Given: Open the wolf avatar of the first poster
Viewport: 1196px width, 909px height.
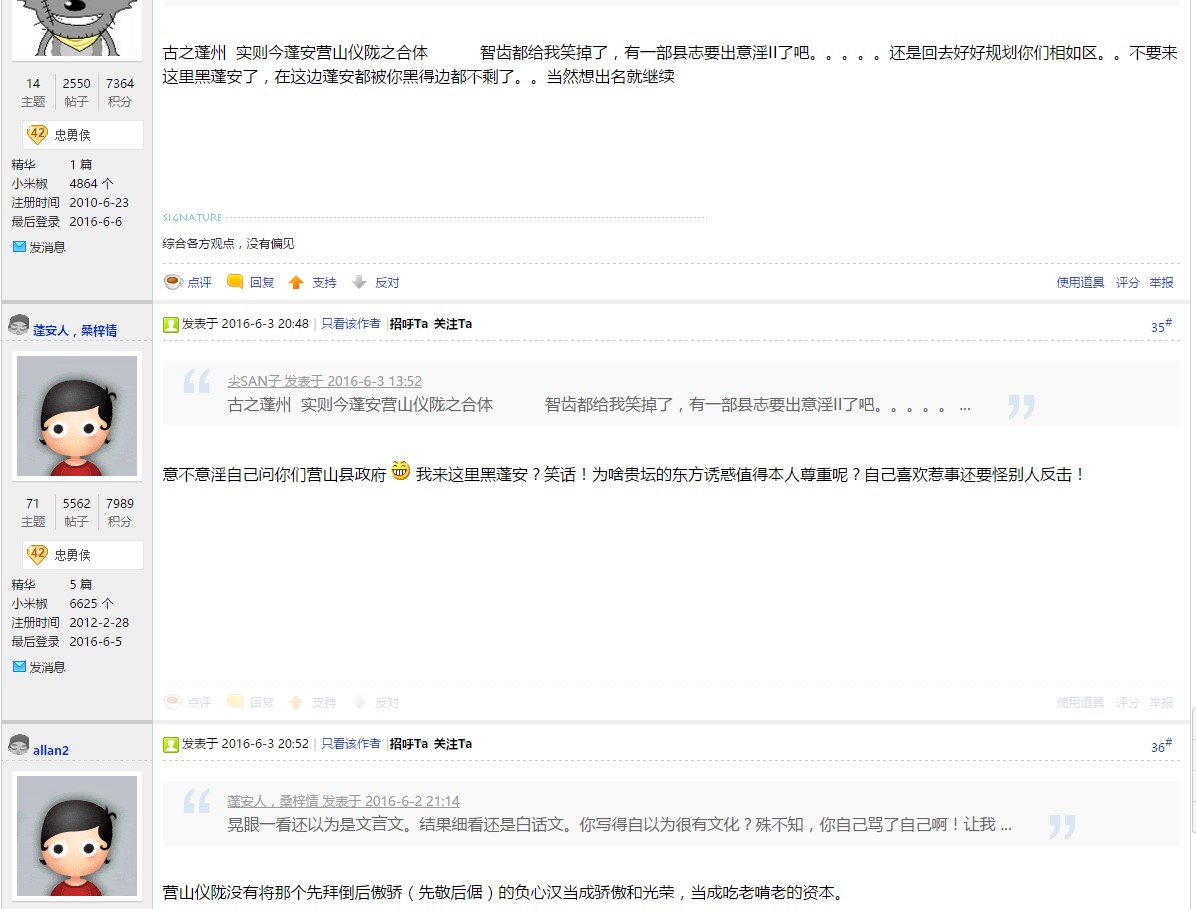Looking at the screenshot, I should [77, 27].
